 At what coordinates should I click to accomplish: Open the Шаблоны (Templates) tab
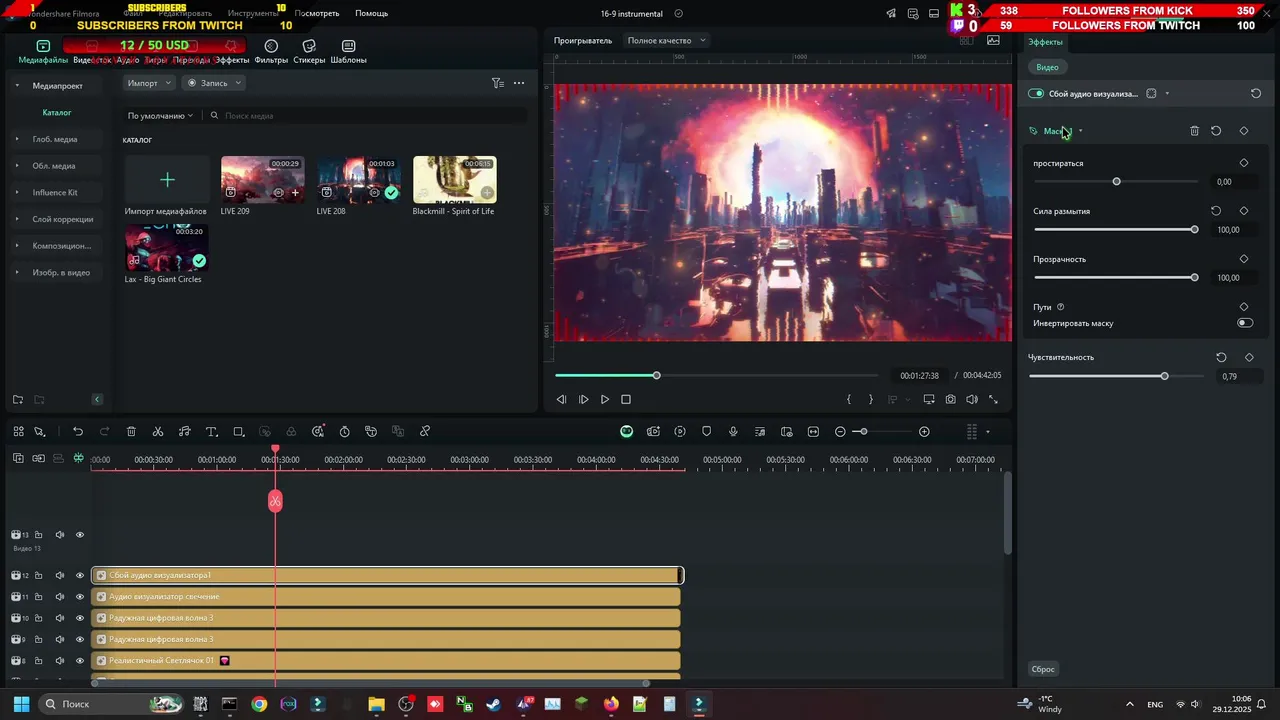(x=348, y=52)
